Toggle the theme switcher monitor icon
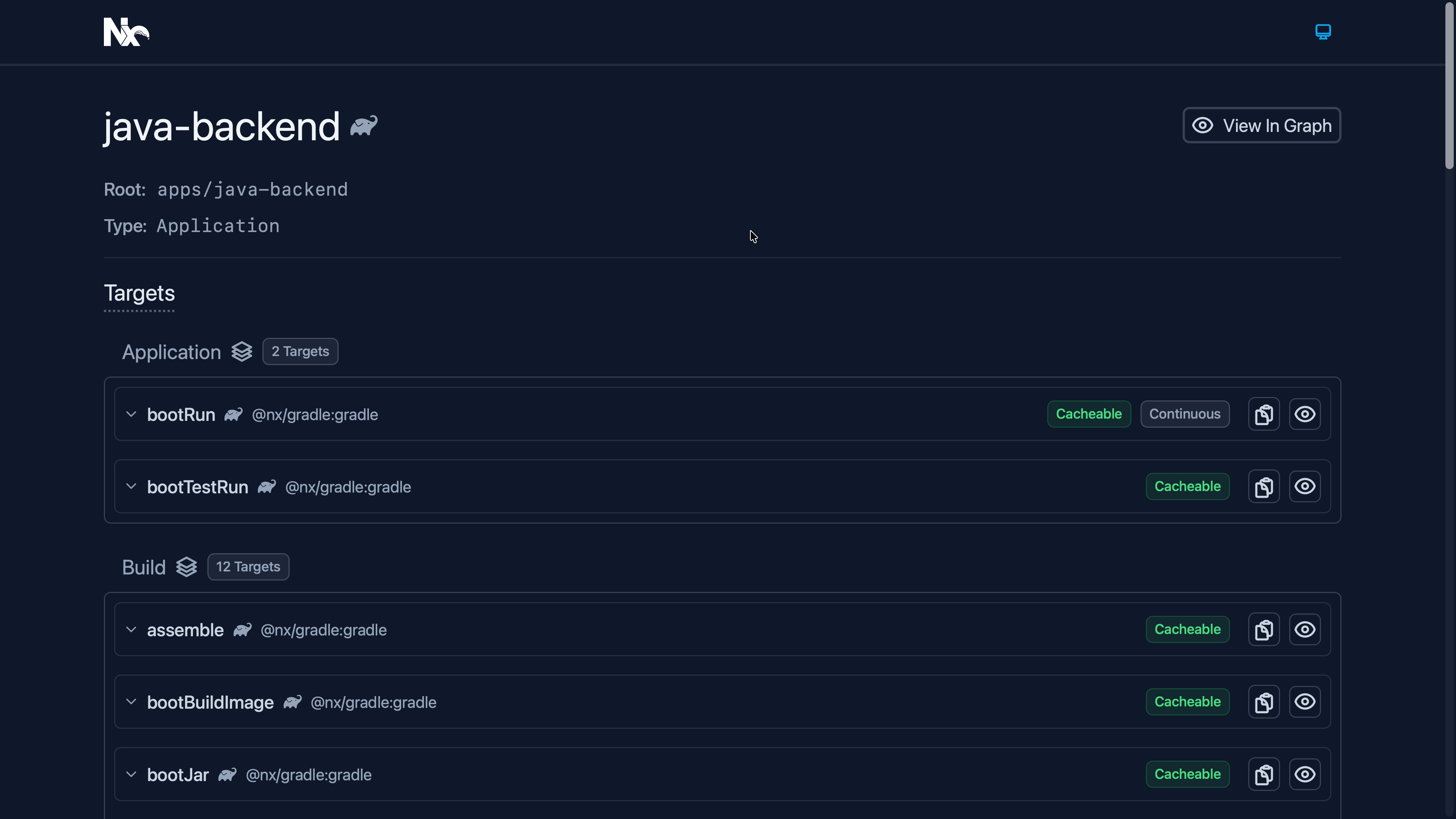The height and width of the screenshot is (819, 1456). click(x=1323, y=31)
